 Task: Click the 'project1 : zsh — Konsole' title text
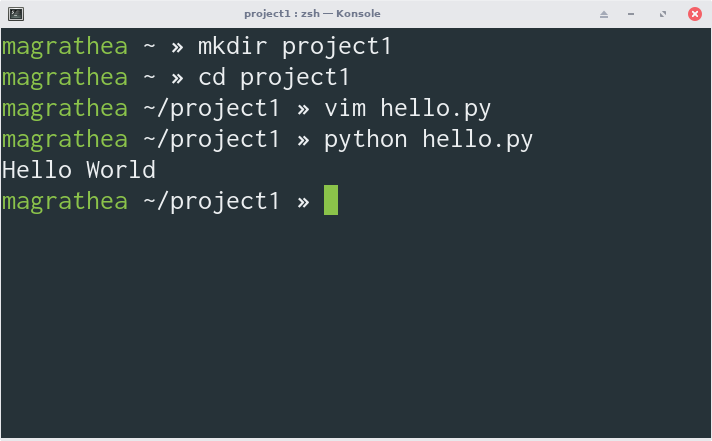pos(312,14)
